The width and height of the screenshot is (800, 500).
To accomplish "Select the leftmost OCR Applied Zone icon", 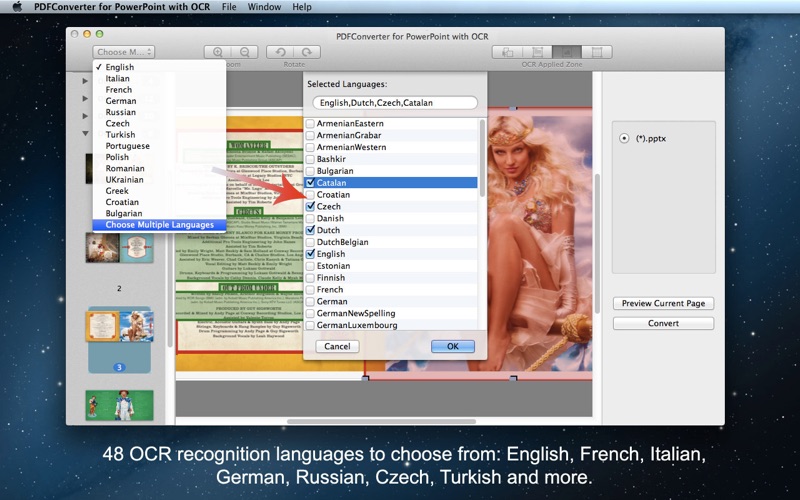I will [x=507, y=52].
